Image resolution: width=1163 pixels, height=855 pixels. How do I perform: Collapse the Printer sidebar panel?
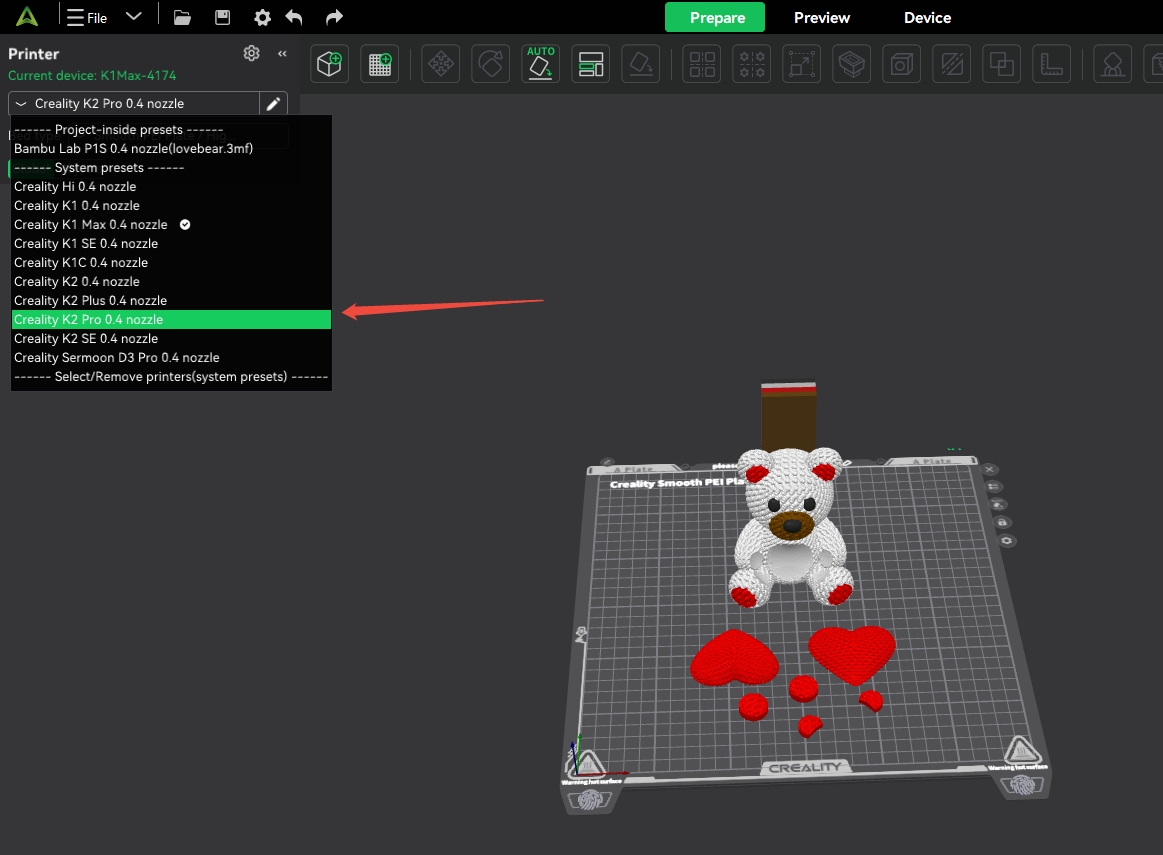tap(282, 53)
